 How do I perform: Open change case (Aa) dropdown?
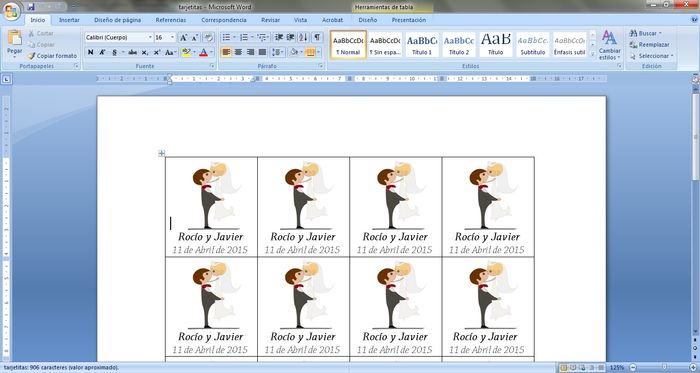170,52
